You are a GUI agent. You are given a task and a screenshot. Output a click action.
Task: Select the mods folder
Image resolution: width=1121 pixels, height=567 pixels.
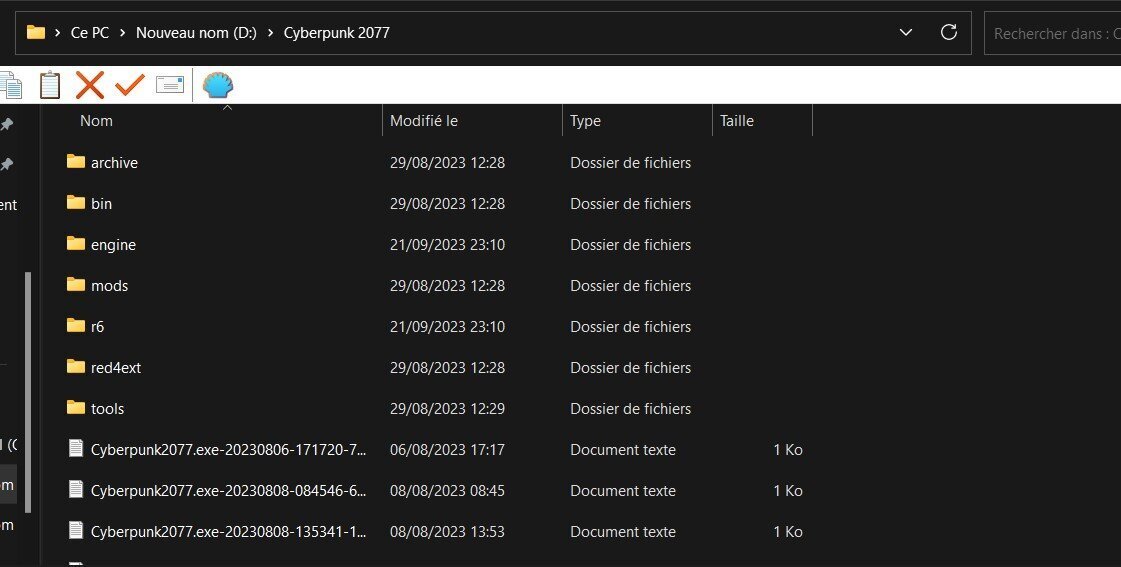(x=109, y=286)
